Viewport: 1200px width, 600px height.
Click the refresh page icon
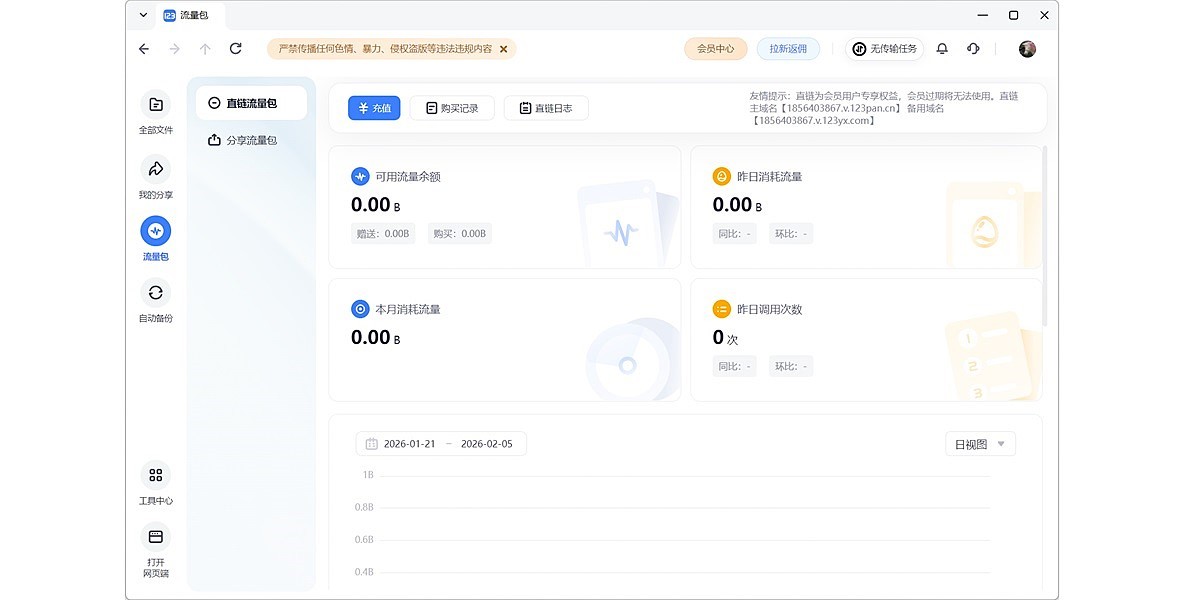click(236, 49)
